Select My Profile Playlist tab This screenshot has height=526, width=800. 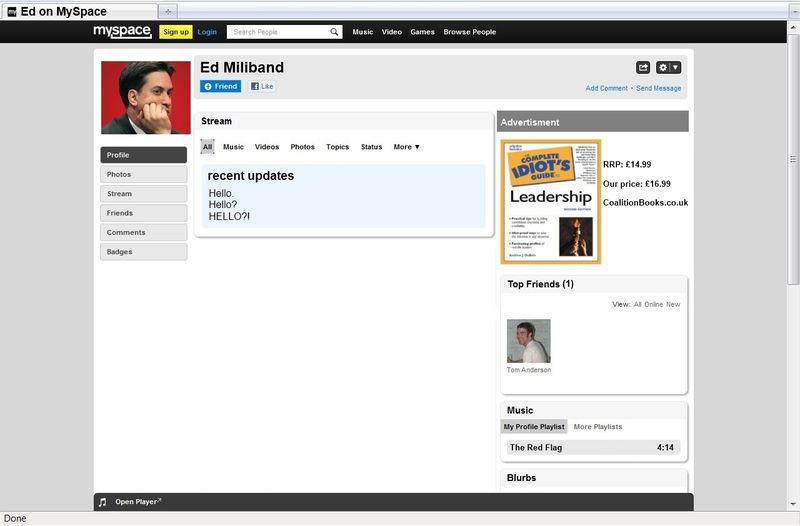[534, 427]
